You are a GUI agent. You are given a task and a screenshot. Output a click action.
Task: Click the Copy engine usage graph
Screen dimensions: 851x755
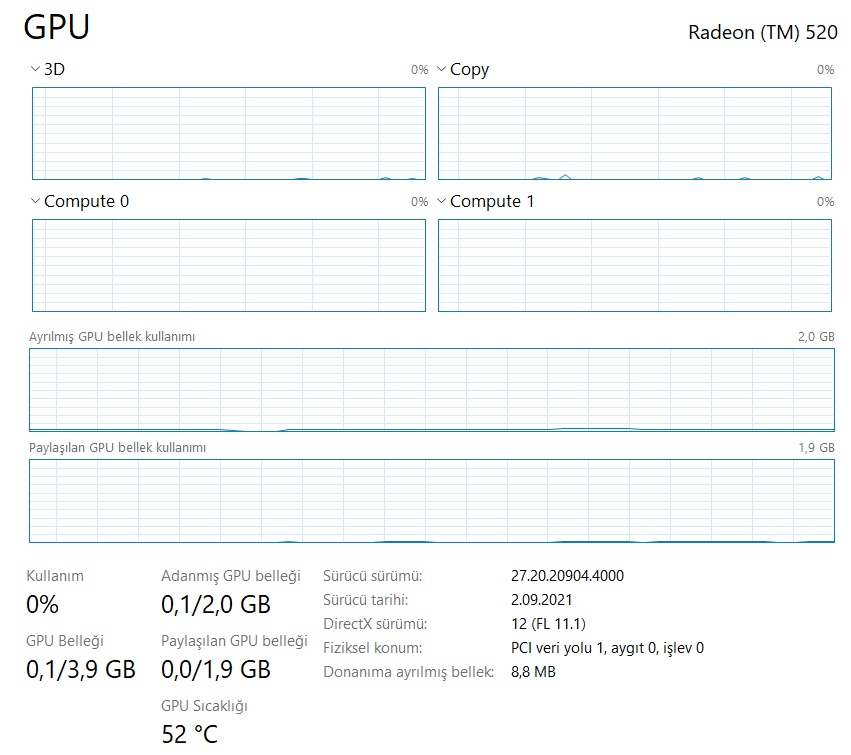click(x=634, y=134)
